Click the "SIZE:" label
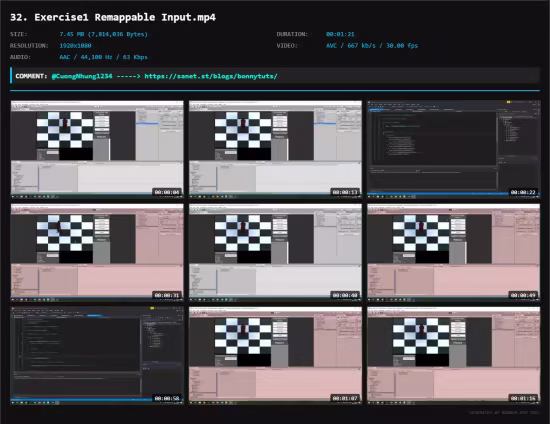550x424 pixels. coord(19,34)
